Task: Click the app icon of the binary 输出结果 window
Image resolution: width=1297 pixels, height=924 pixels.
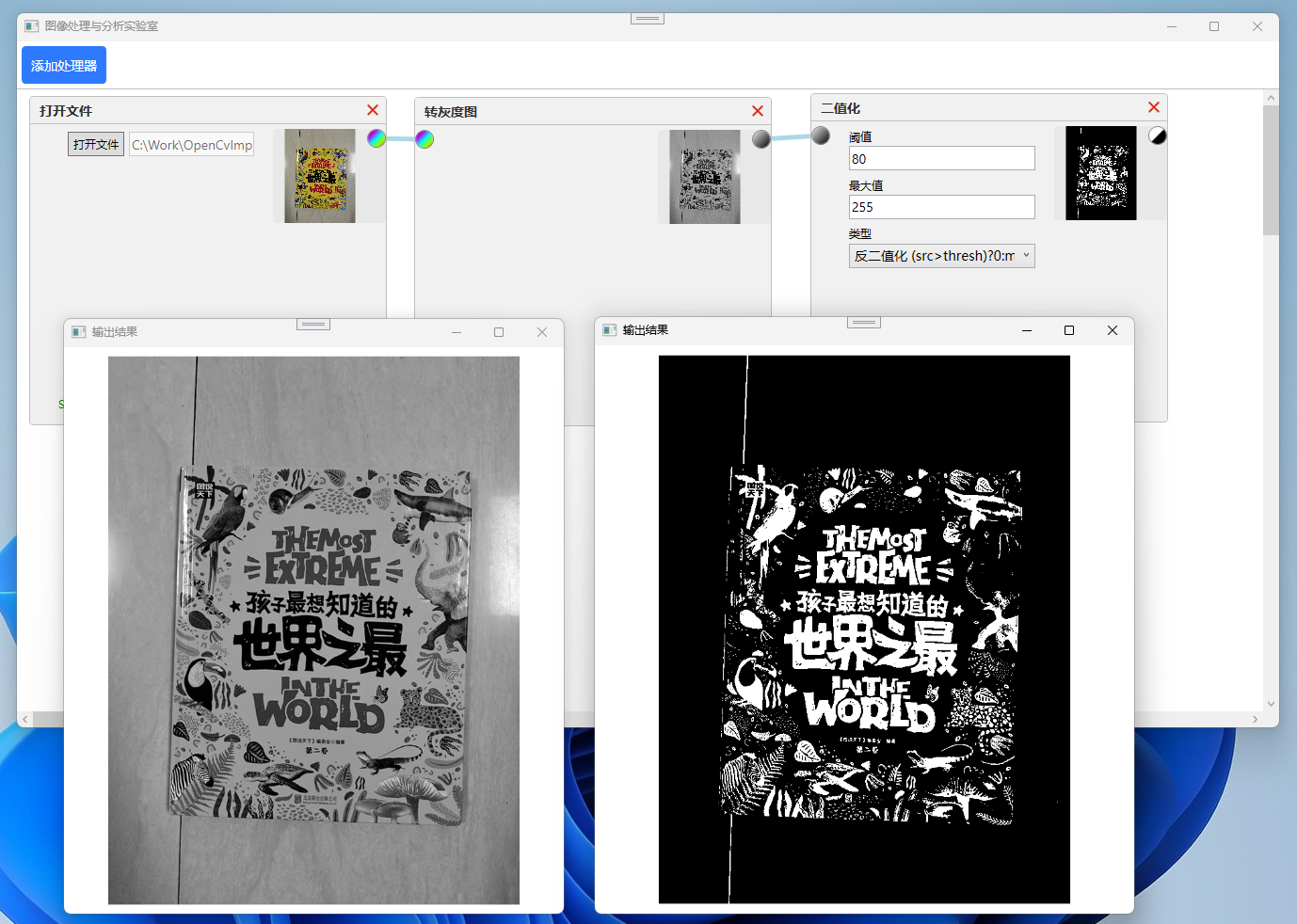Action: pos(610,330)
